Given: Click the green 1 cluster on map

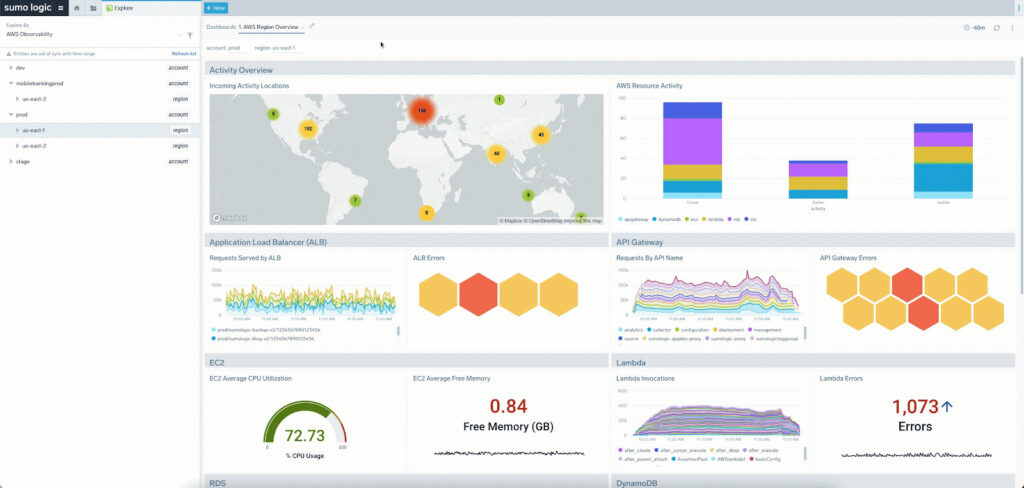Looking at the screenshot, I should pos(500,100).
